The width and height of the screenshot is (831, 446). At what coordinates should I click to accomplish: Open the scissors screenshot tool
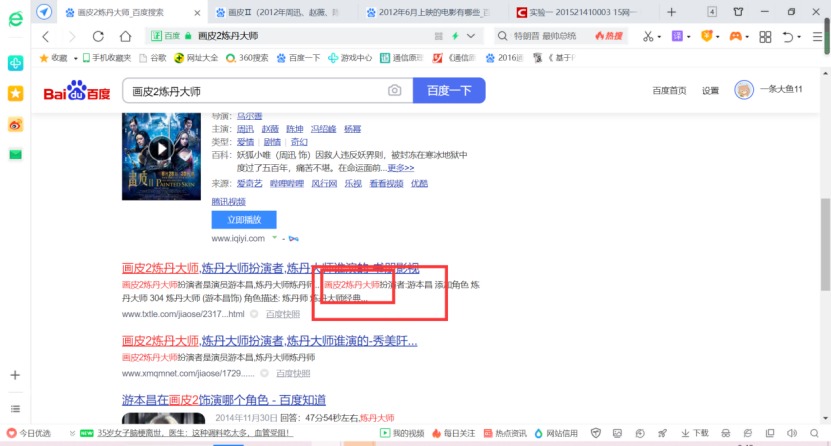(648, 36)
